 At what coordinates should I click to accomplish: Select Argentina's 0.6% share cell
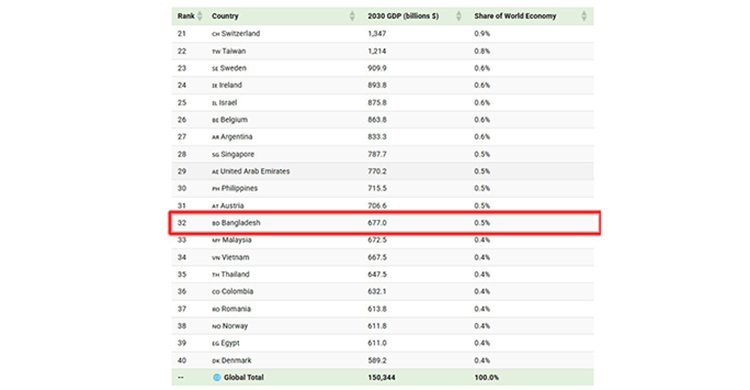[482, 137]
